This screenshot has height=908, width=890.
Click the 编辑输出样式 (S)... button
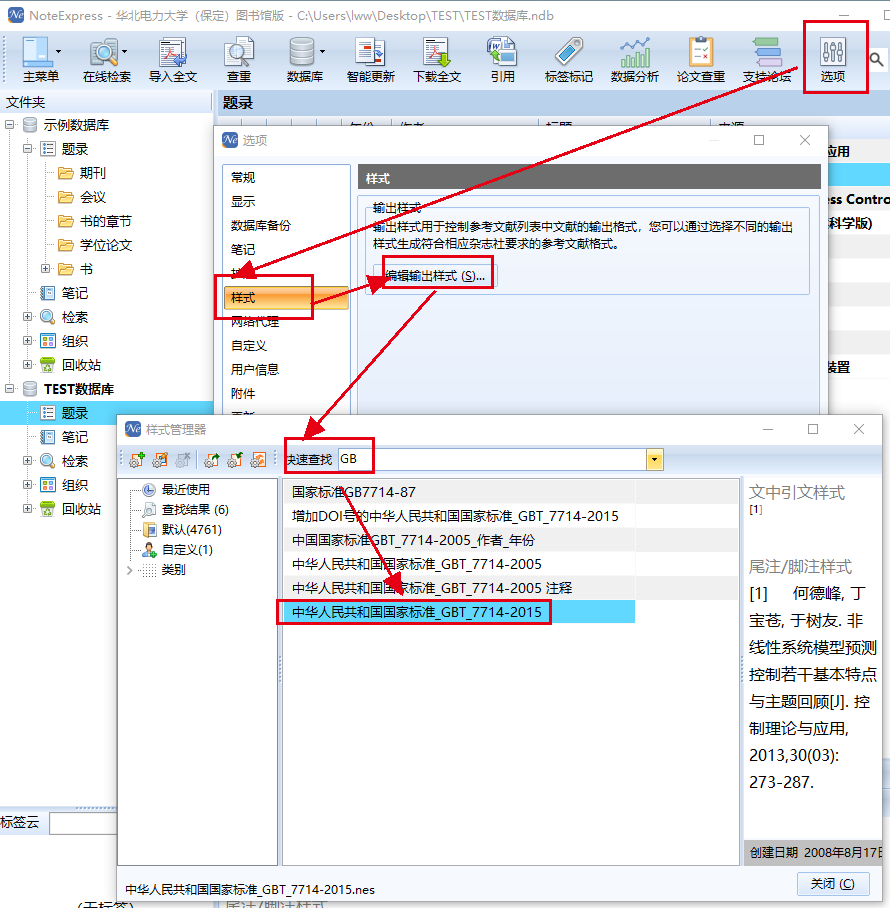coord(435,276)
